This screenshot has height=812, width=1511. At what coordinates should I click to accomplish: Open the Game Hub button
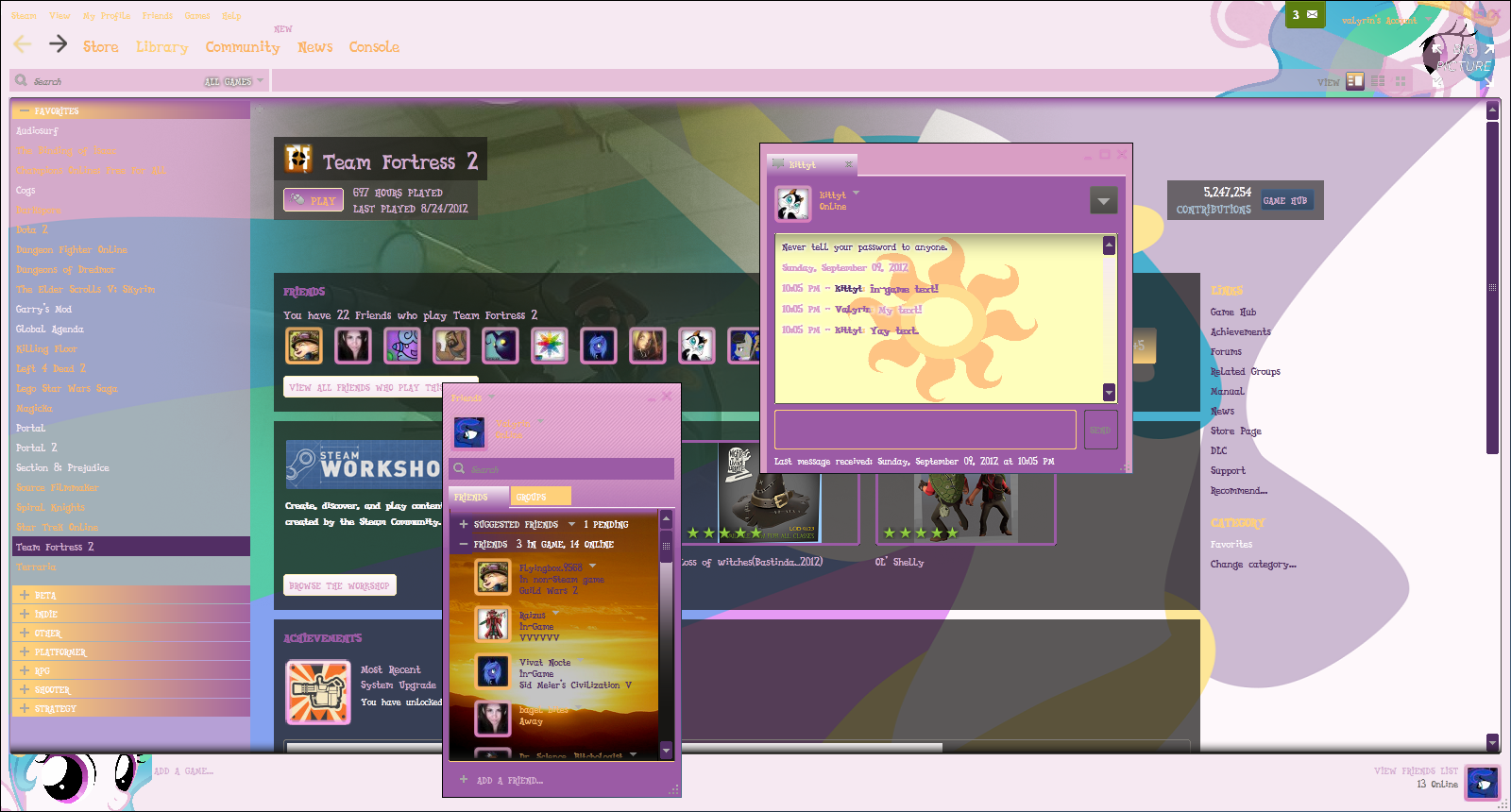[x=1286, y=200]
